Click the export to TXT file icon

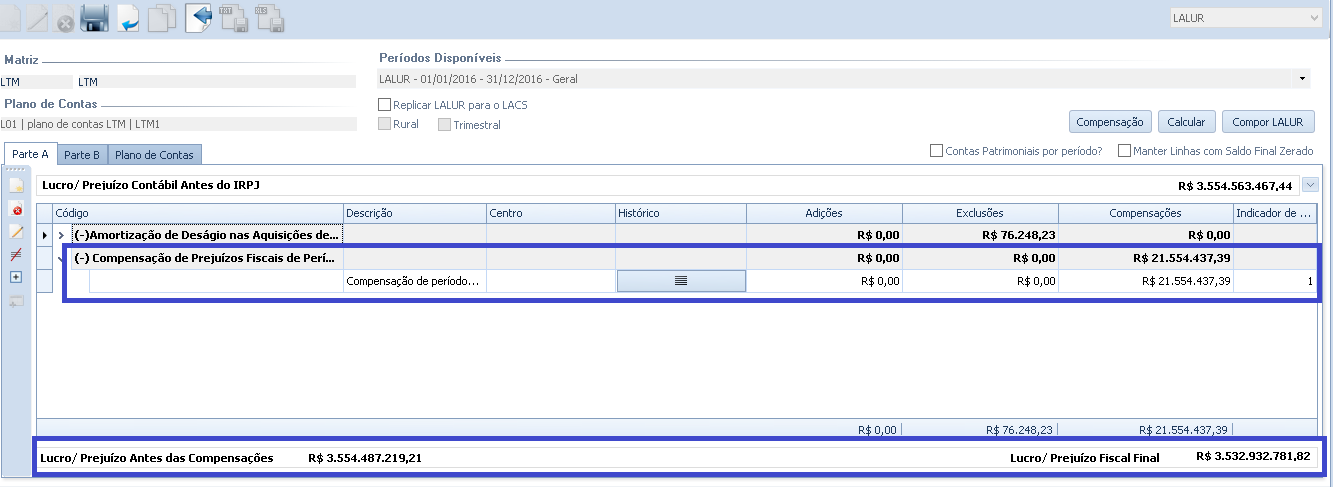coord(233,18)
